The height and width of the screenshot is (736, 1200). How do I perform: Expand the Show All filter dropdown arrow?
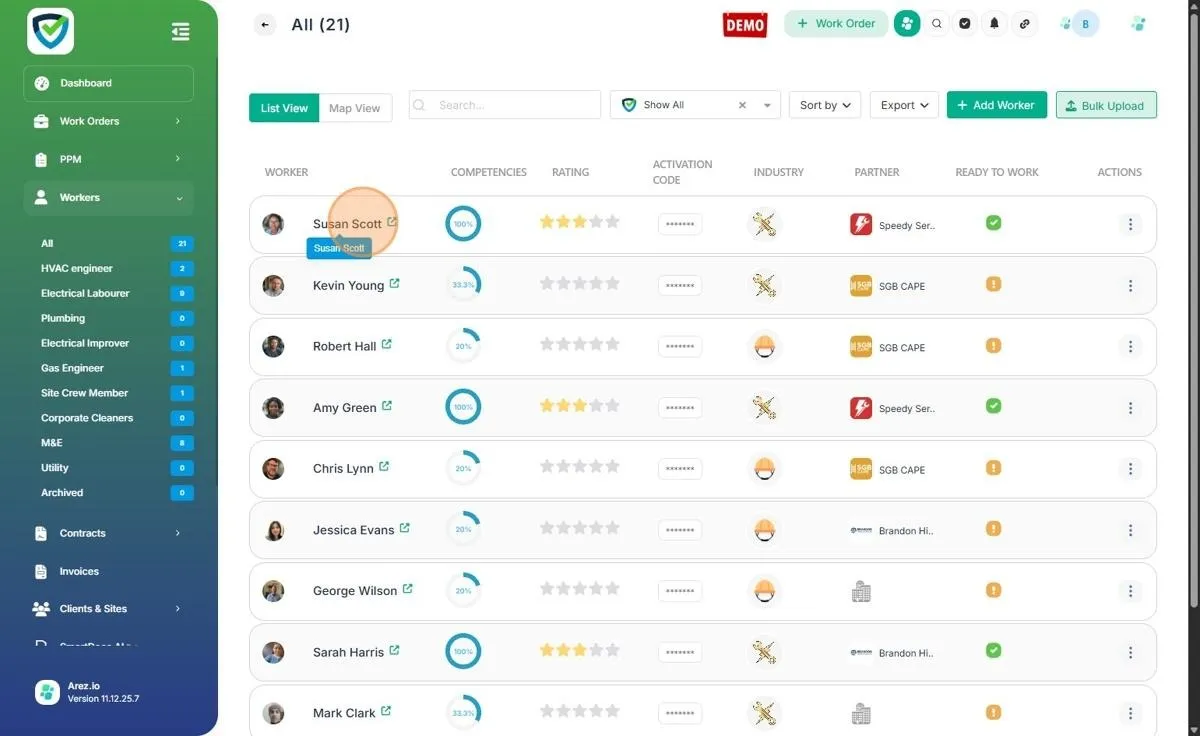tap(767, 105)
